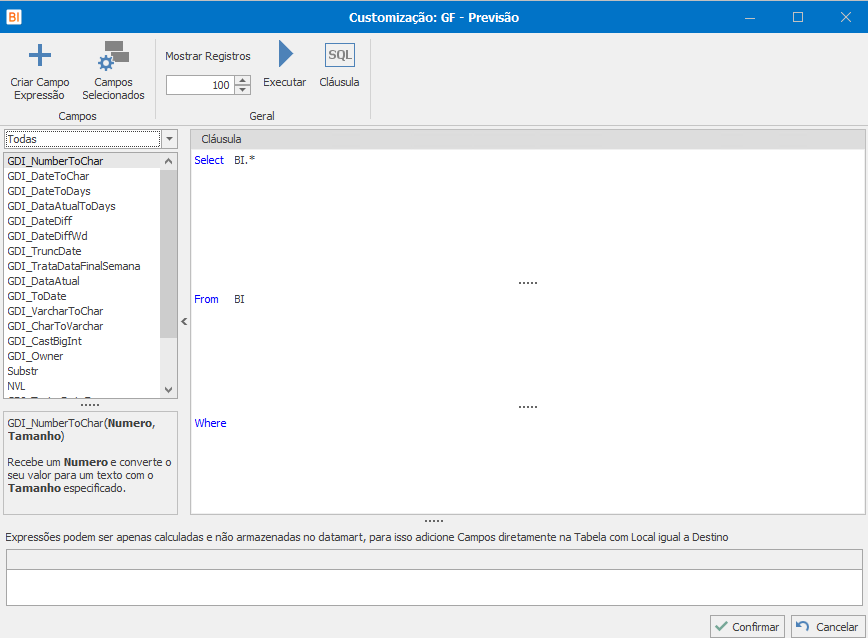
Task: Close the Customização window
Action: click(x=845, y=17)
